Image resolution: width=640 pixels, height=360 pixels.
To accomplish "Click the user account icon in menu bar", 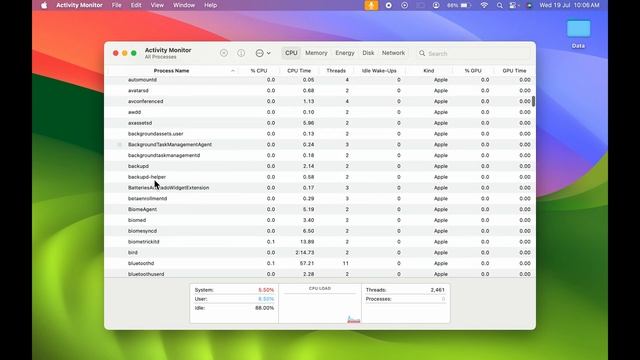I will click(x=436, y=5).
